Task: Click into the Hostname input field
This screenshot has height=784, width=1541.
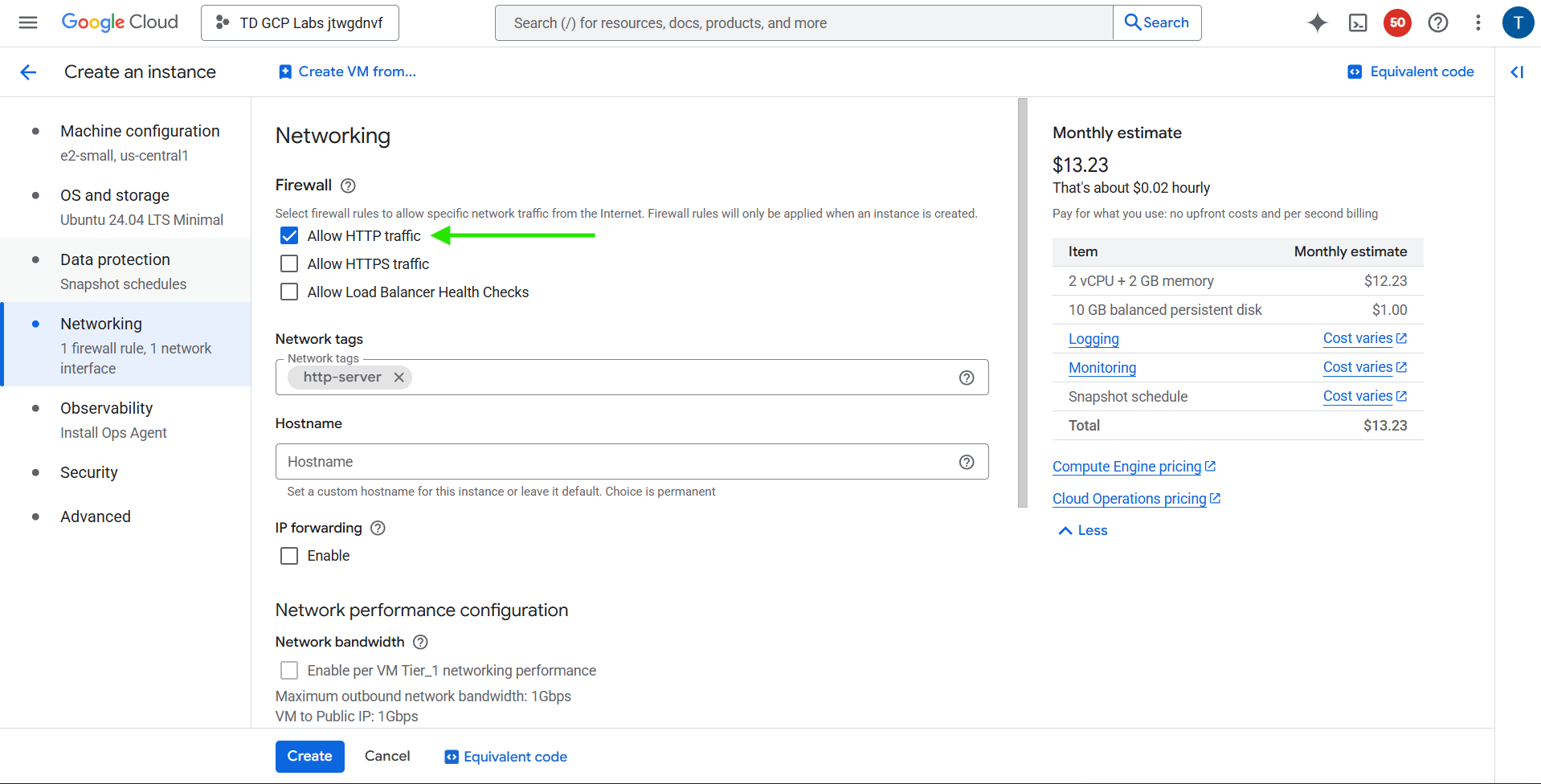Action: click(x=615, y=462)
